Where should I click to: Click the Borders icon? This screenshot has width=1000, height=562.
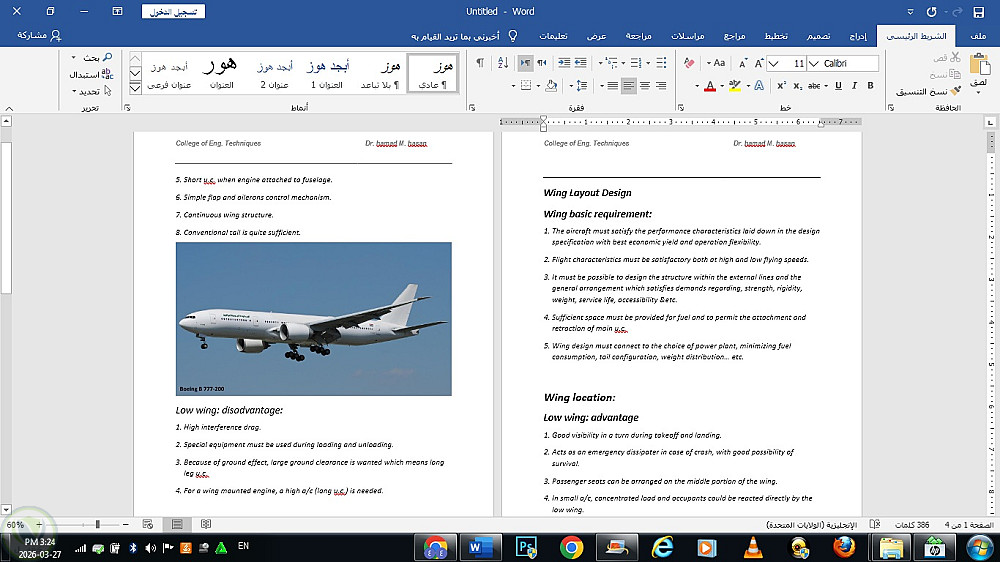526,85
